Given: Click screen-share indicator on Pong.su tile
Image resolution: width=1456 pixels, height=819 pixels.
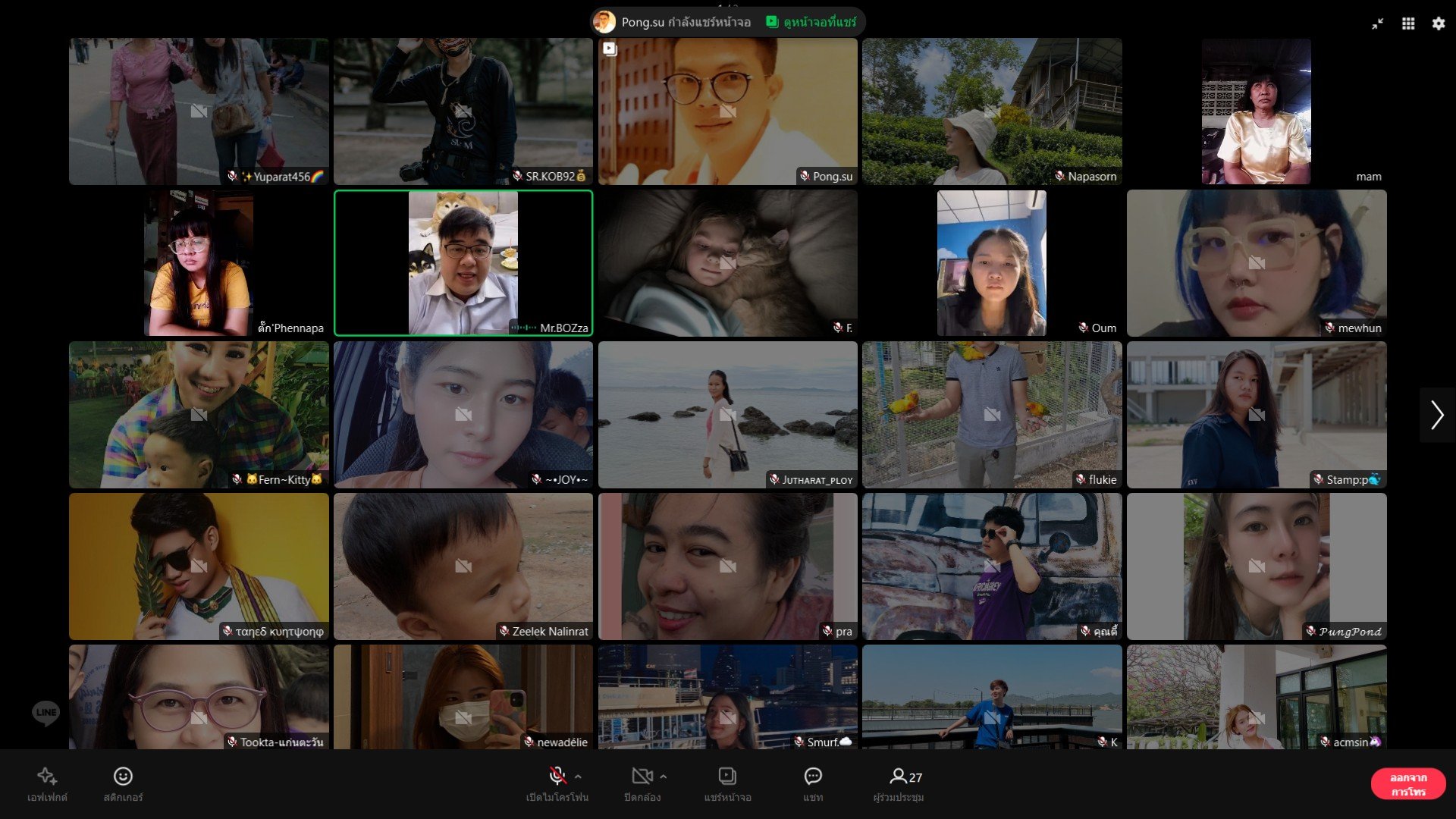Looking at the screenshot, I should [x=610, y=49].
